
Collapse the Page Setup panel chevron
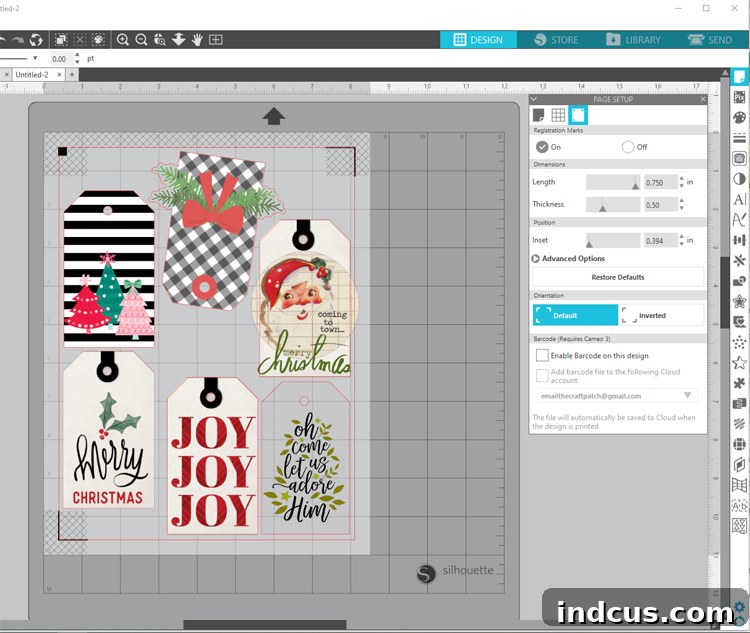pyautogui.click(x=534, y=99)
